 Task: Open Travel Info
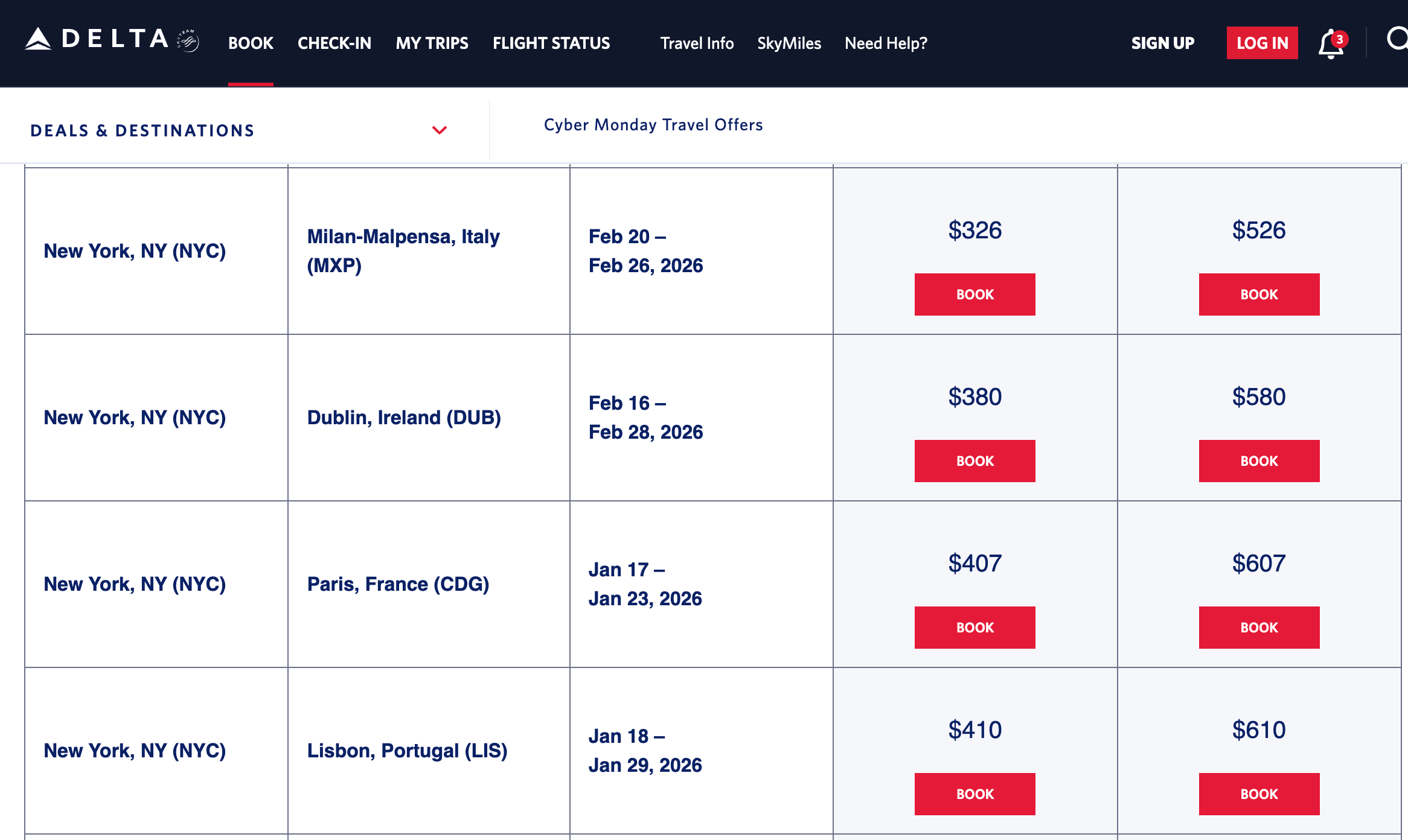point(696,43)
